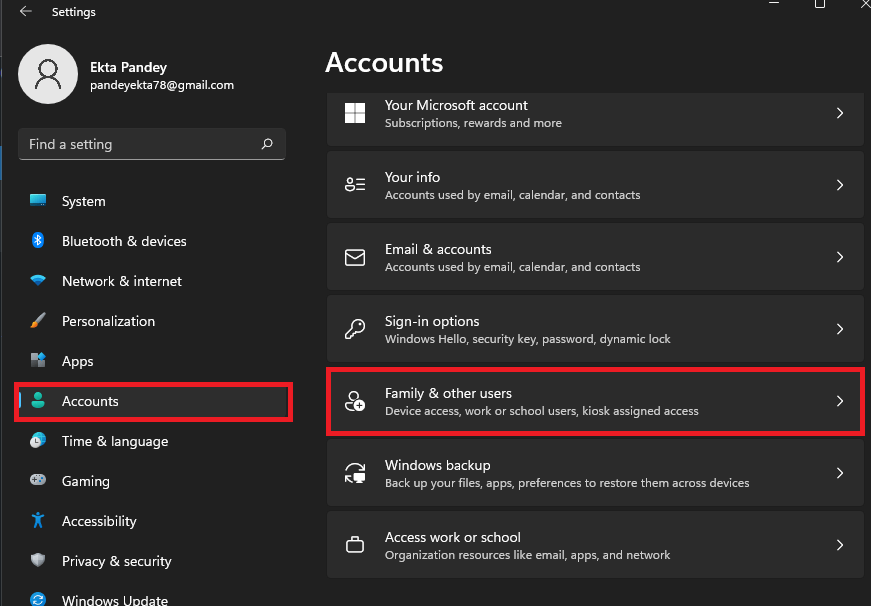871x606 pixels.
Task: Click the Personalization paintbrush icon
Action: coord(38,321)
